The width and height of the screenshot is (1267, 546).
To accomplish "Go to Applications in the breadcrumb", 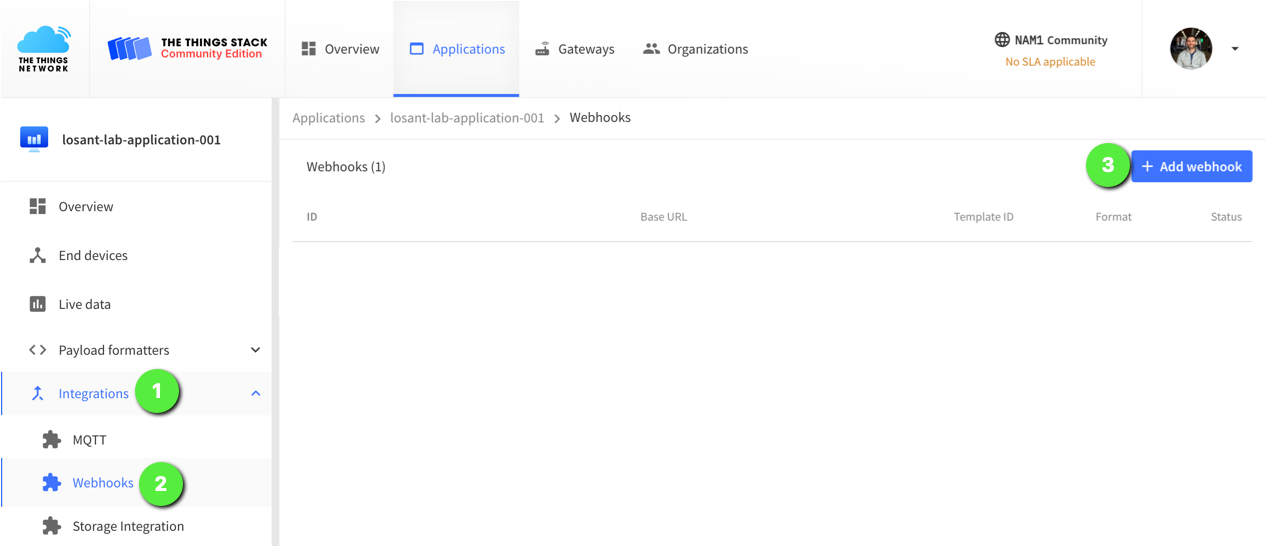I will click(x=328, y=118).
